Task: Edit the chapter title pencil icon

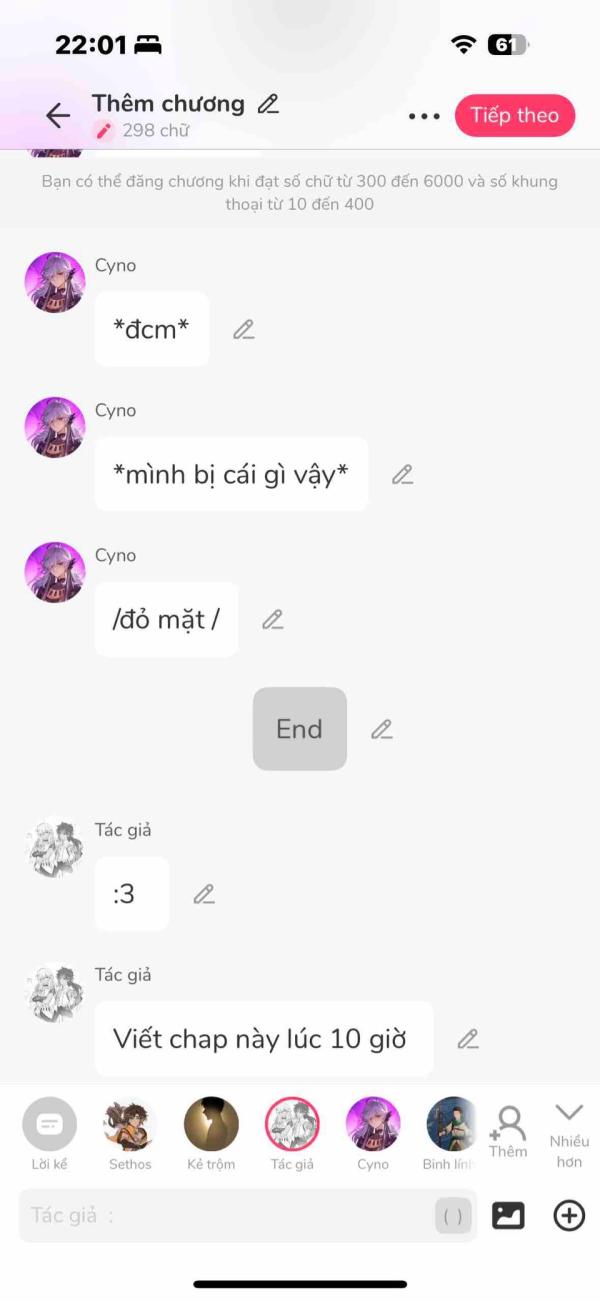Action: [268, 103]
